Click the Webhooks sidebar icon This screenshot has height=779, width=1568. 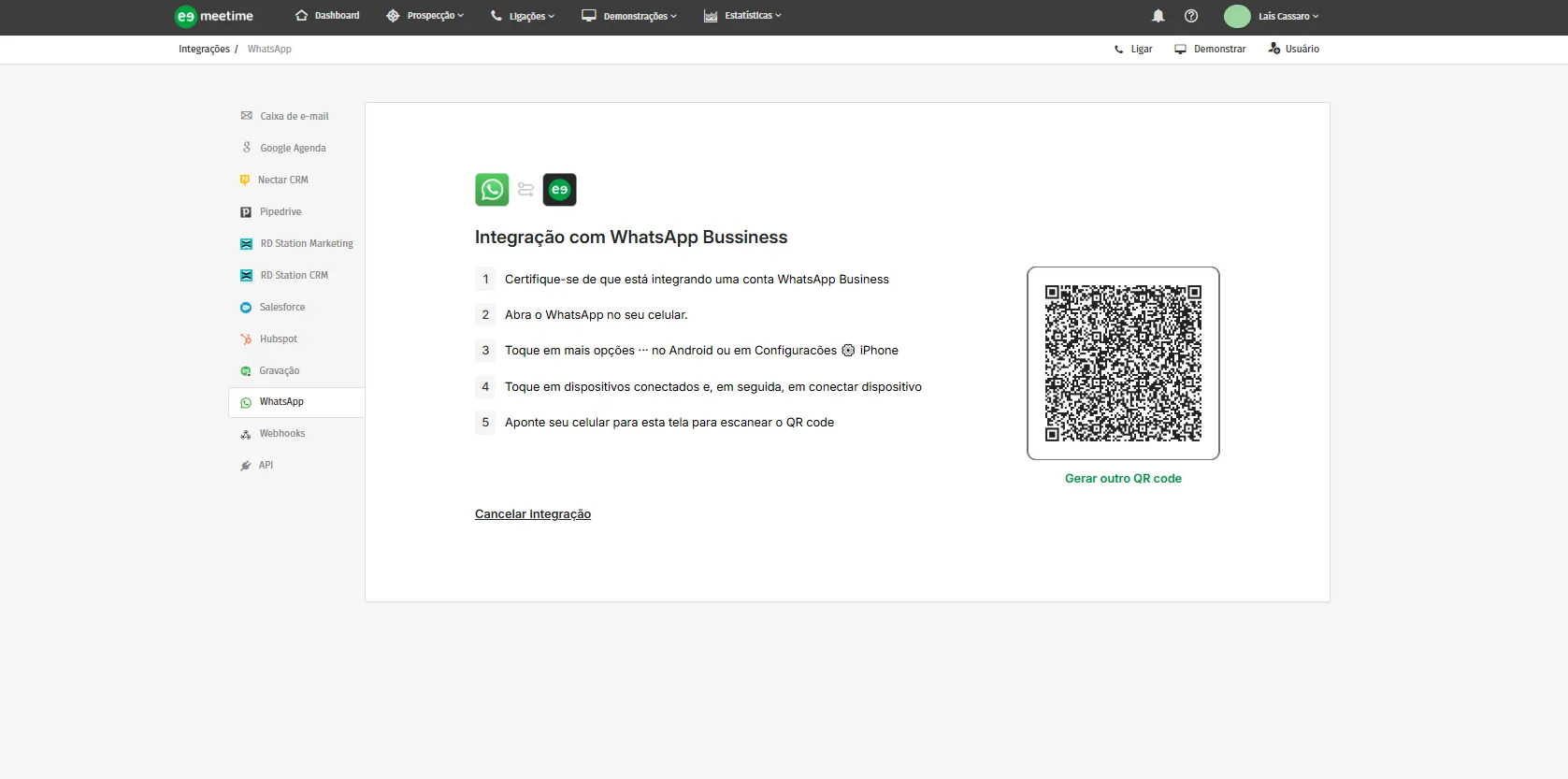click(246, 434)
